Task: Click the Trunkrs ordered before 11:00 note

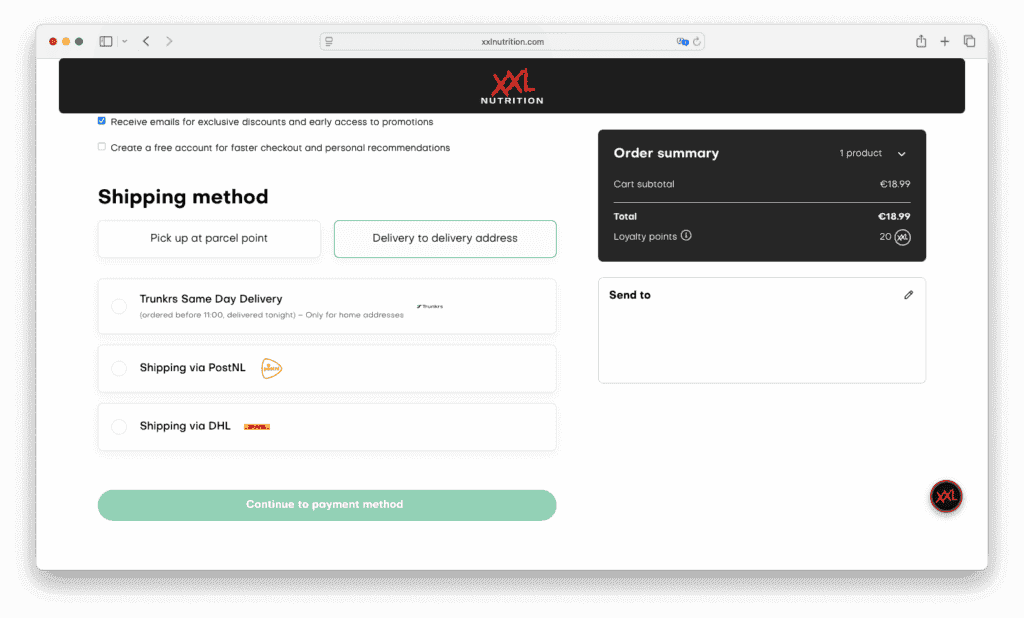Action: click(272, 315)
